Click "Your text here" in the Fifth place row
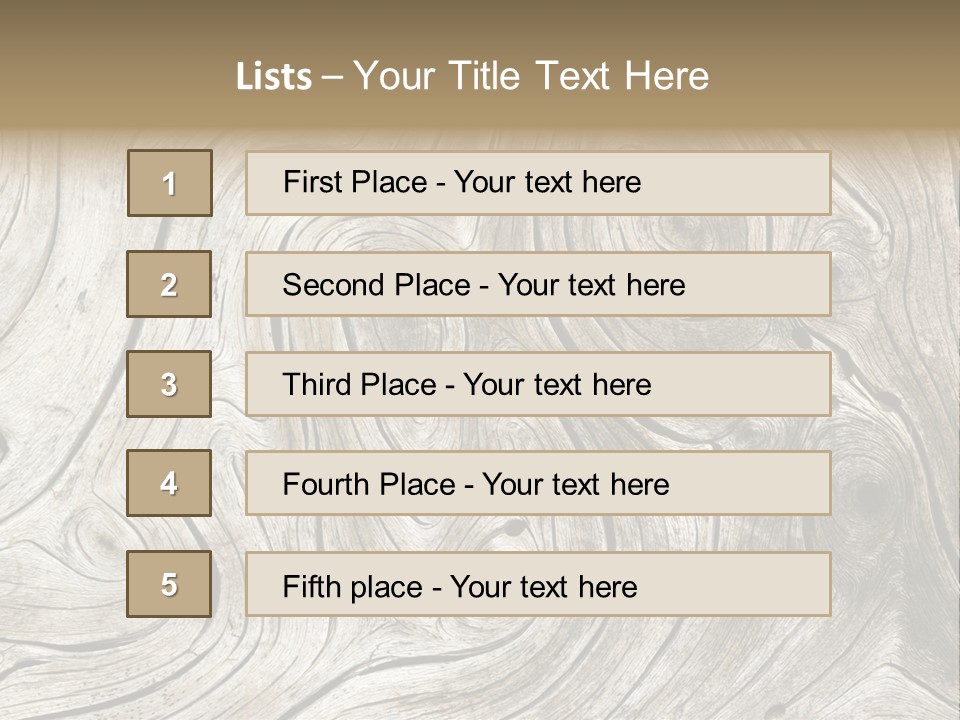Image resolution: width=960 pixels, height=720 pixels. [x=543, y=586]
